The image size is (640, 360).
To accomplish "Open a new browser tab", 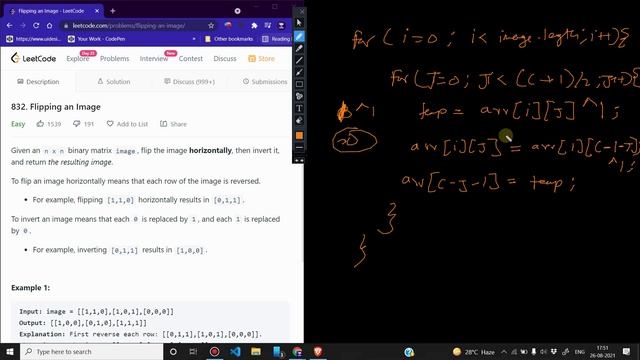I will 113,11.
